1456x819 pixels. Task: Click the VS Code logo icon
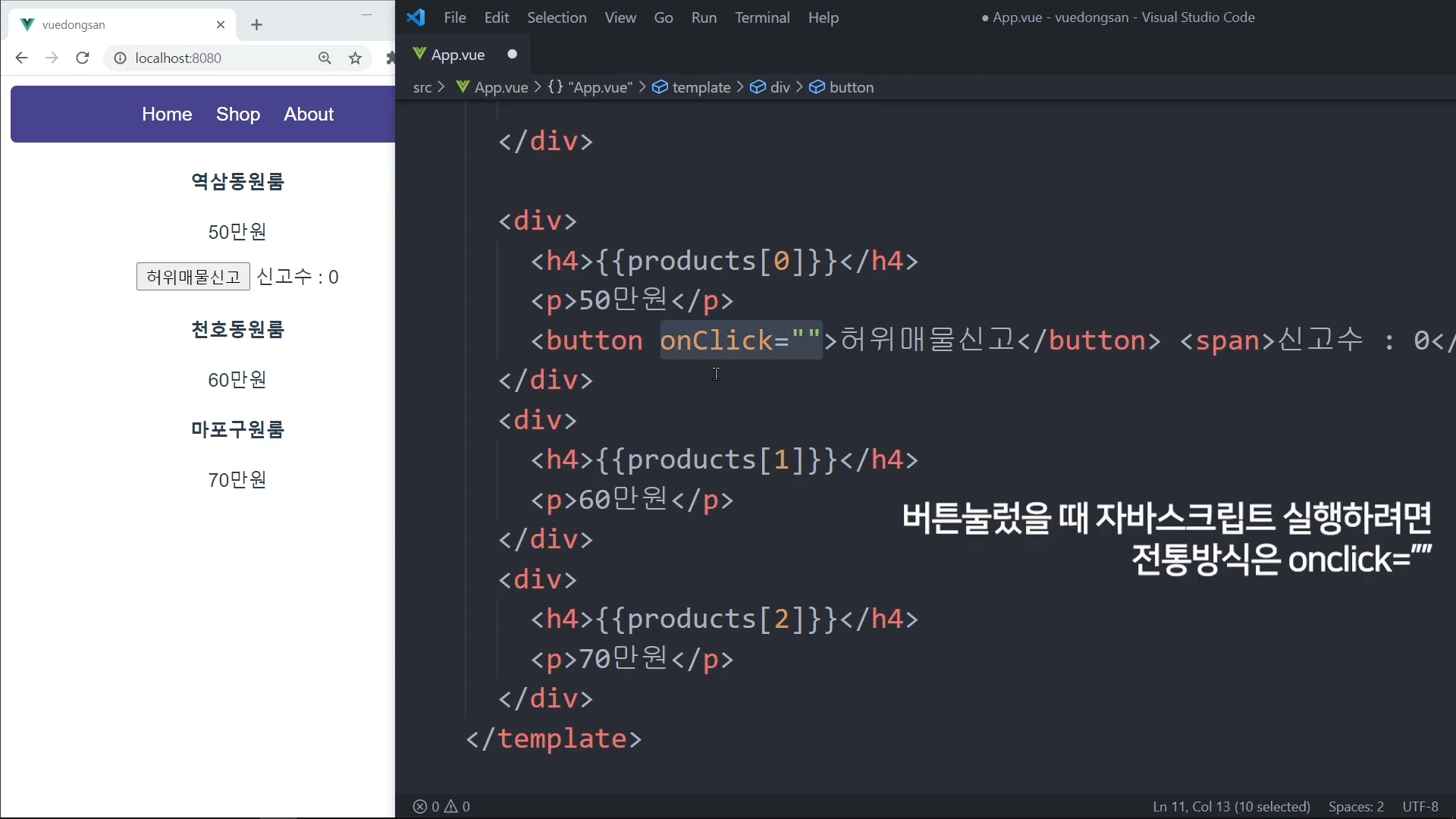(x=416, y=17)
